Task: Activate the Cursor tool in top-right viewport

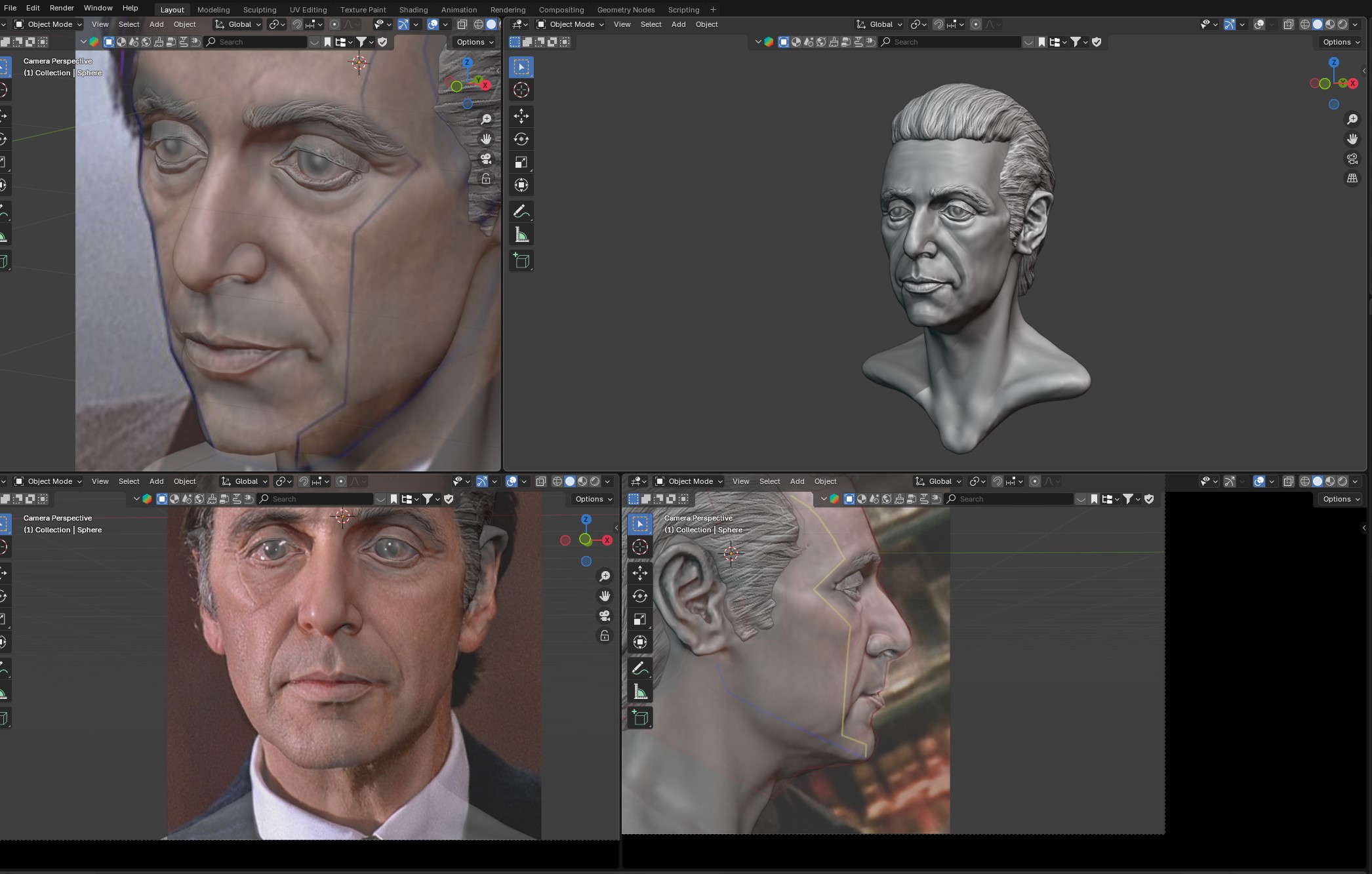Action: tap(521, 90)
